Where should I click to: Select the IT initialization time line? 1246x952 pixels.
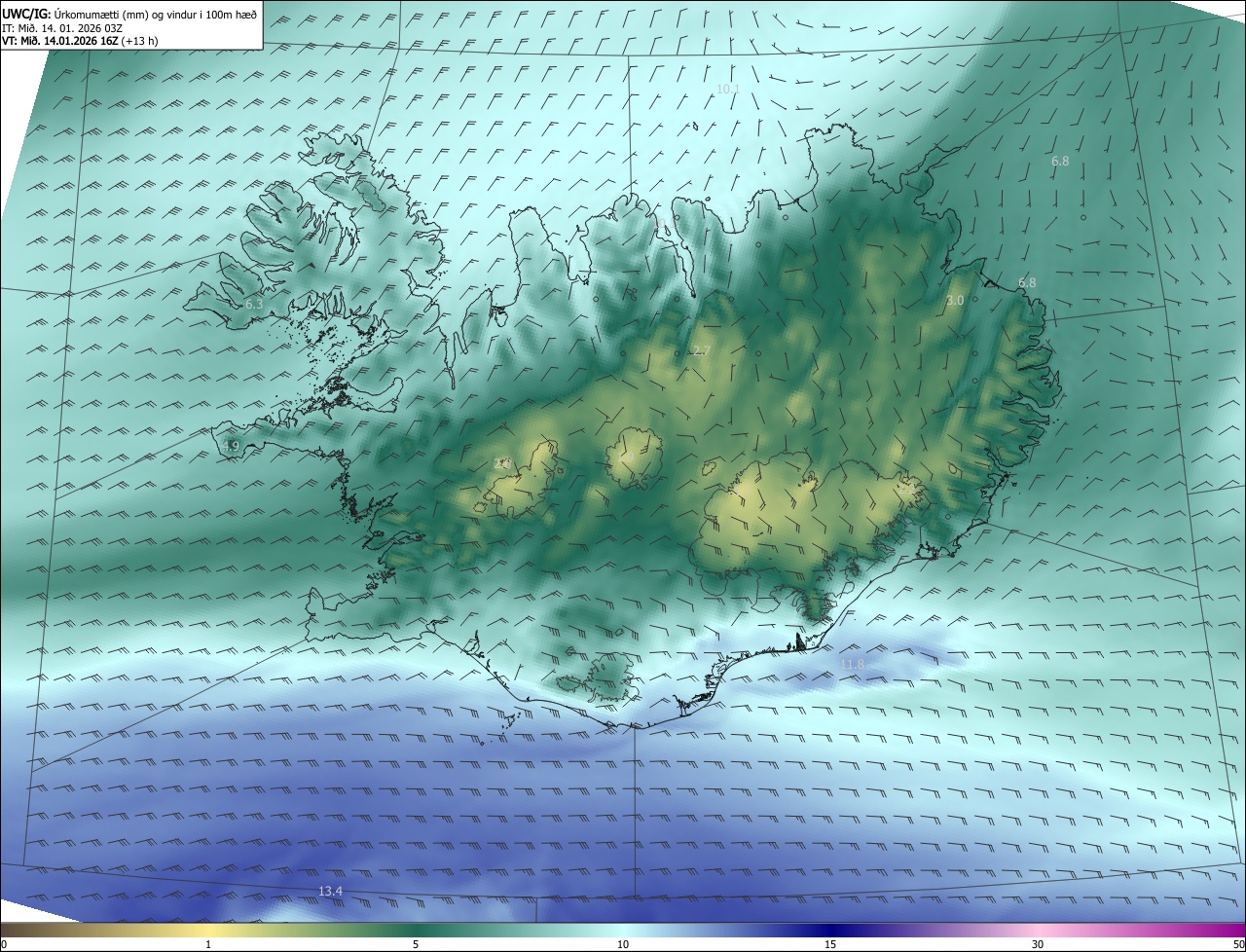click(x=61, y=27)
